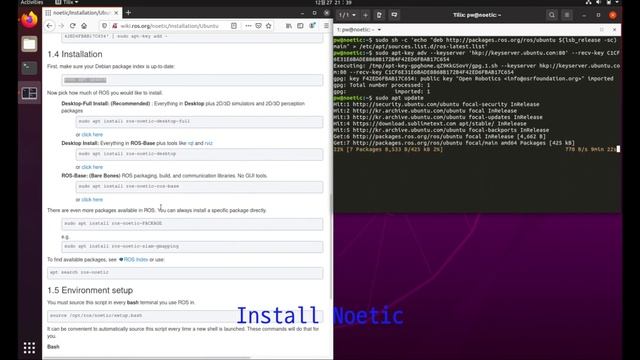Click apt search ros-noetic command

[x=185, y=273]
